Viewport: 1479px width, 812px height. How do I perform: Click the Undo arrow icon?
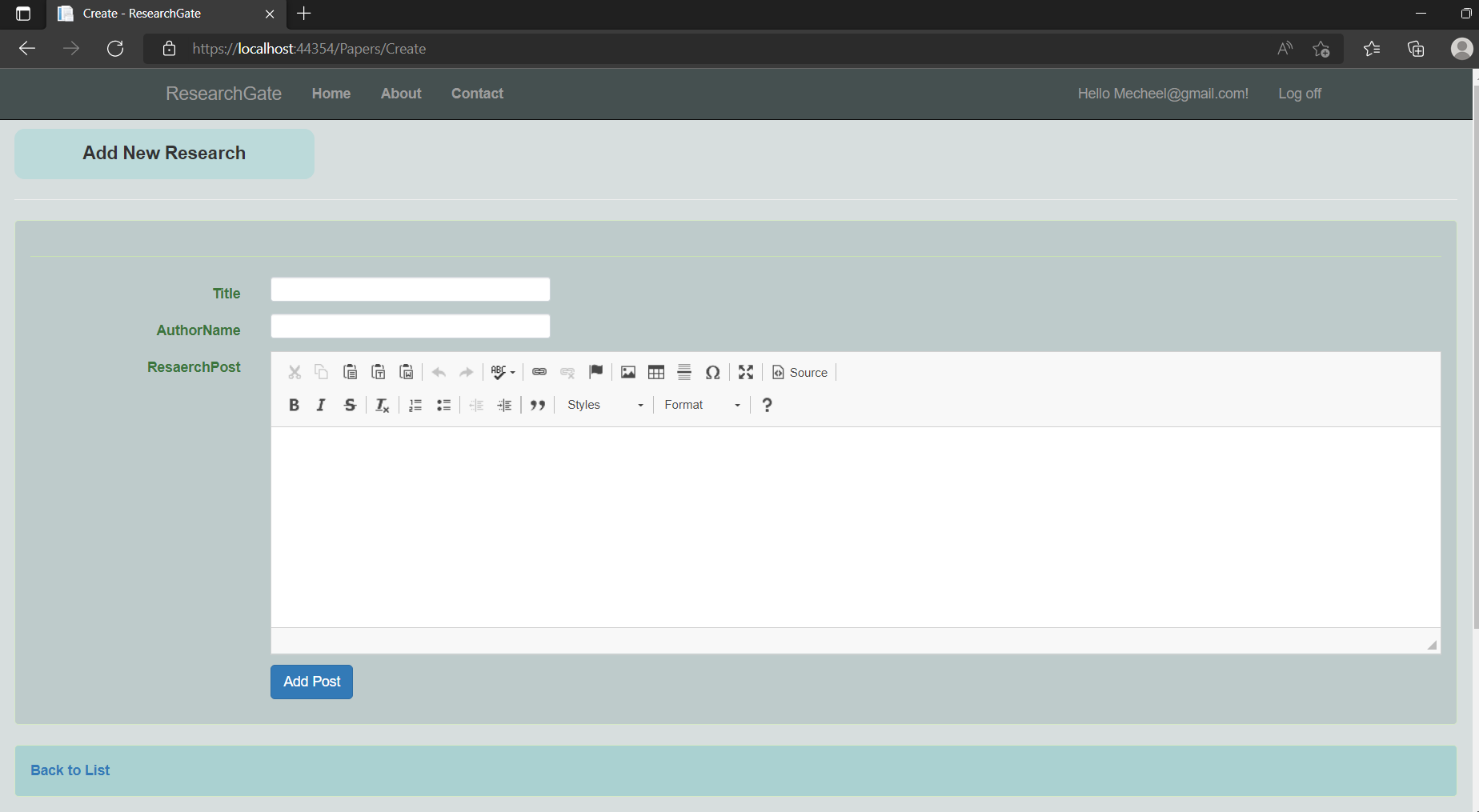[438, 371]
